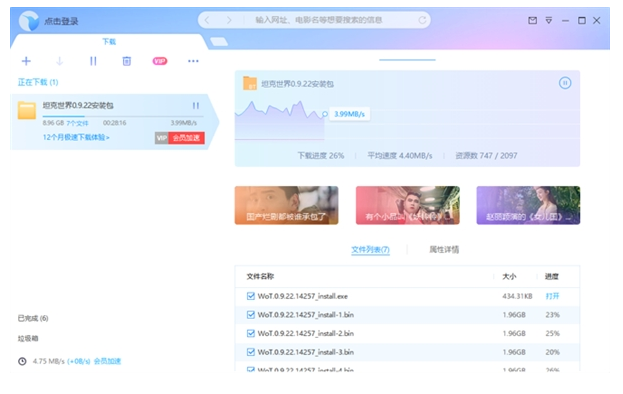
Task: Open the 赵丽颖 promo thumbnail
Action: click(x=528, y=205)
